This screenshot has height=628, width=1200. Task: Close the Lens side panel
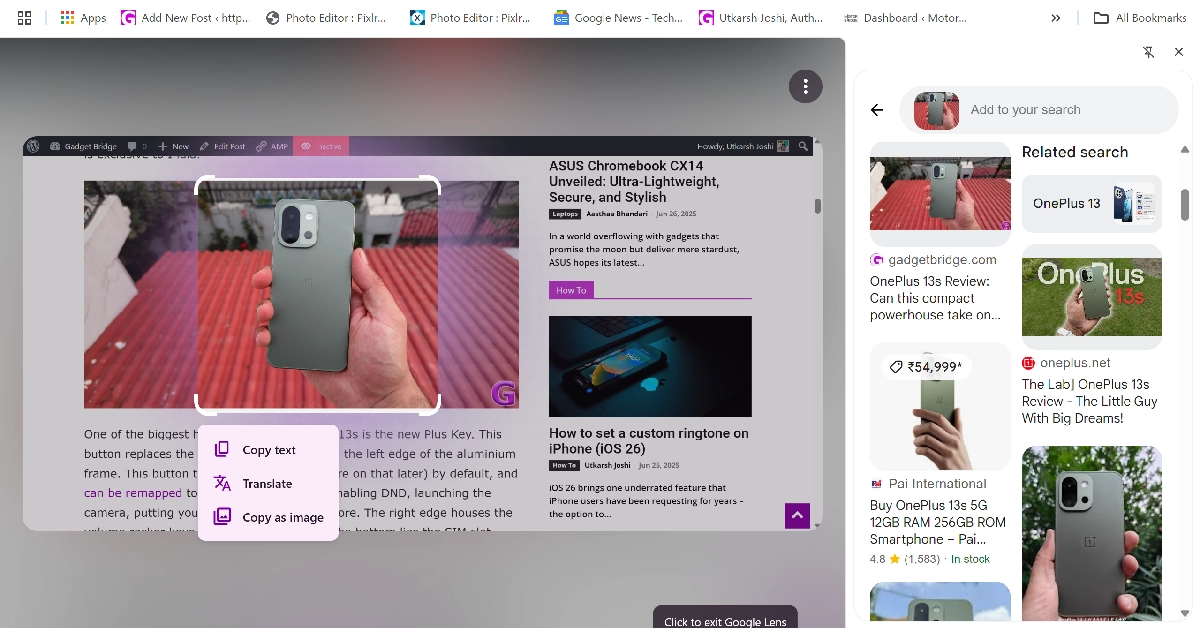(1178, 52)
